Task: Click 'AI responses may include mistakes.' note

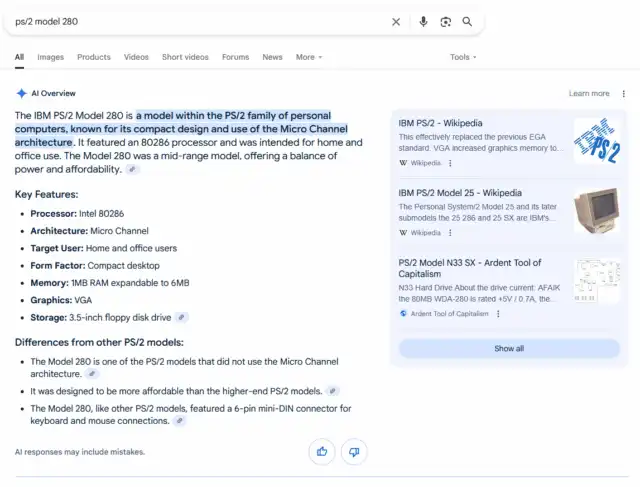Action: tap(80, 452)
